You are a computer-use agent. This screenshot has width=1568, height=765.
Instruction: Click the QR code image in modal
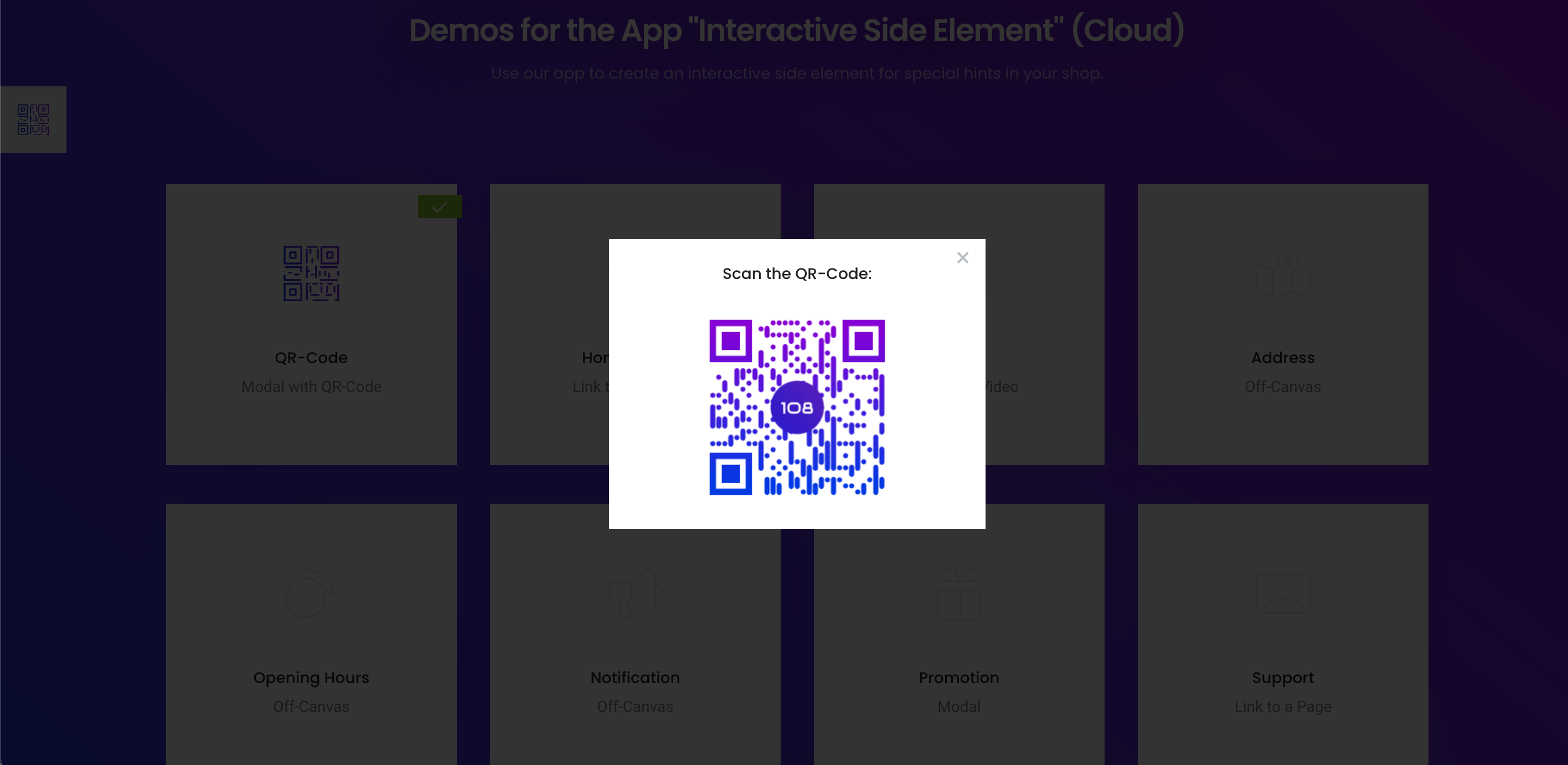[797, 407]
